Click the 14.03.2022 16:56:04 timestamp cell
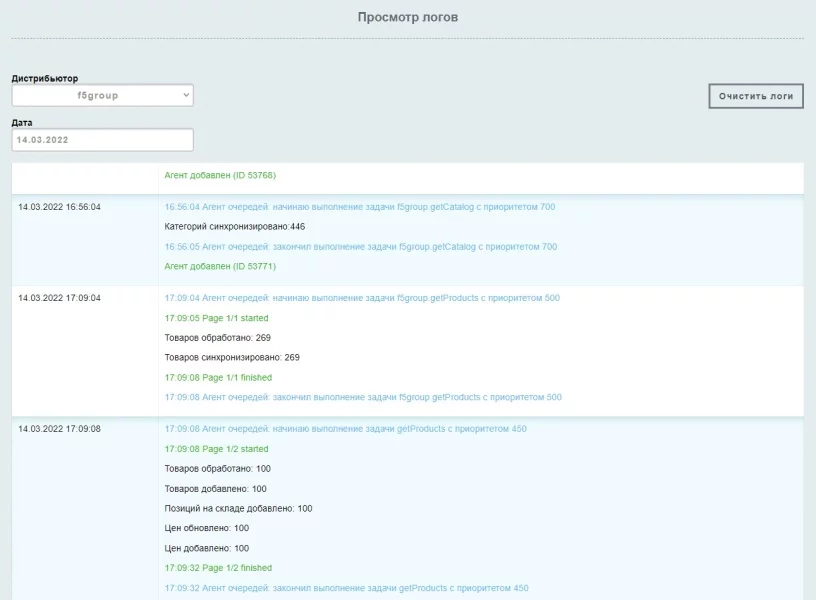 (x=59, y=207)
